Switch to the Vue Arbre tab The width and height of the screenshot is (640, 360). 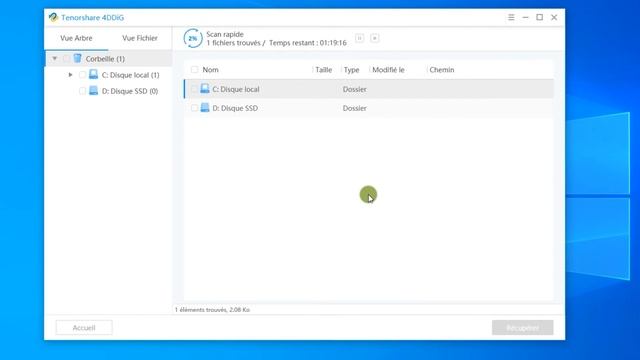click(x=76, y=38)
